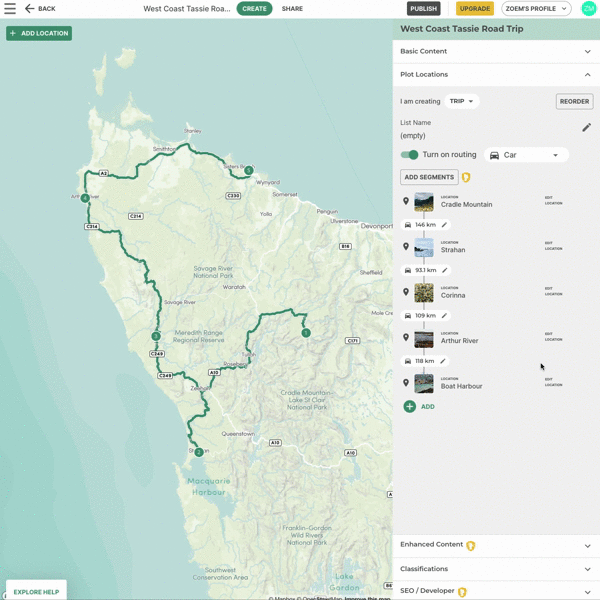Open the hamburger menu icon
Screen dimensions: 600x600
point(10,8)
